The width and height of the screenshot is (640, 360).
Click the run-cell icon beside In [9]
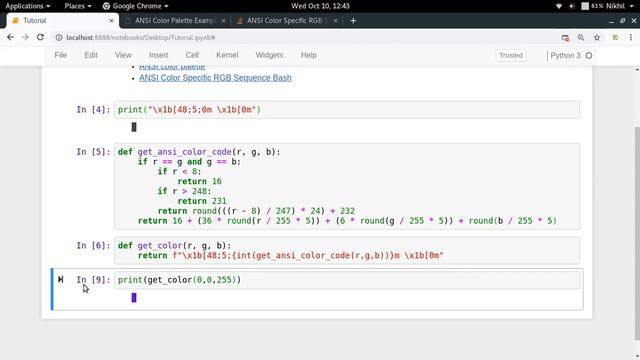tap(60, 280)
